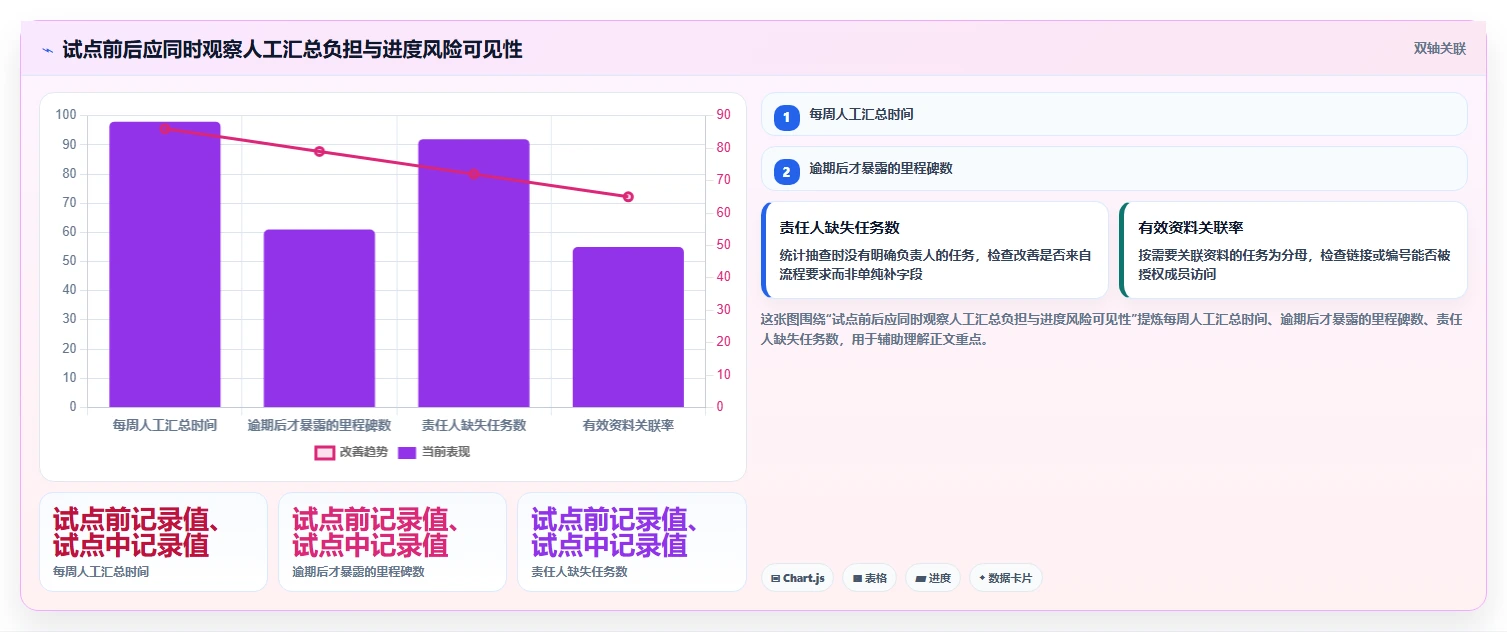
Task: Click the trend line point above 有效资料关联率
Action: 628,197
